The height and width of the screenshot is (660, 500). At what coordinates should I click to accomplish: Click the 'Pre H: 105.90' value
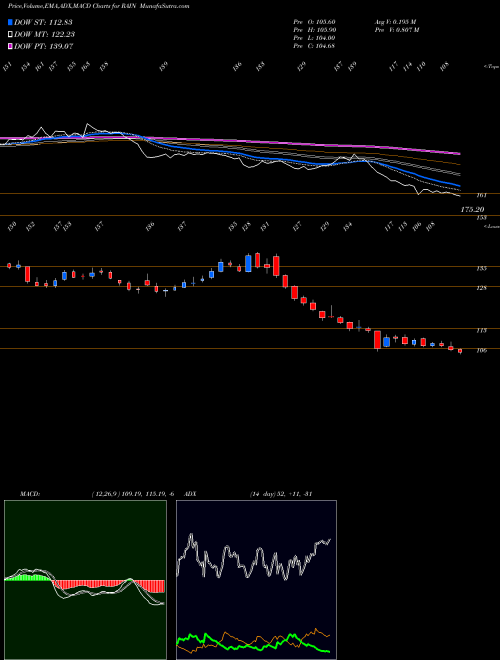coord(314,30)
